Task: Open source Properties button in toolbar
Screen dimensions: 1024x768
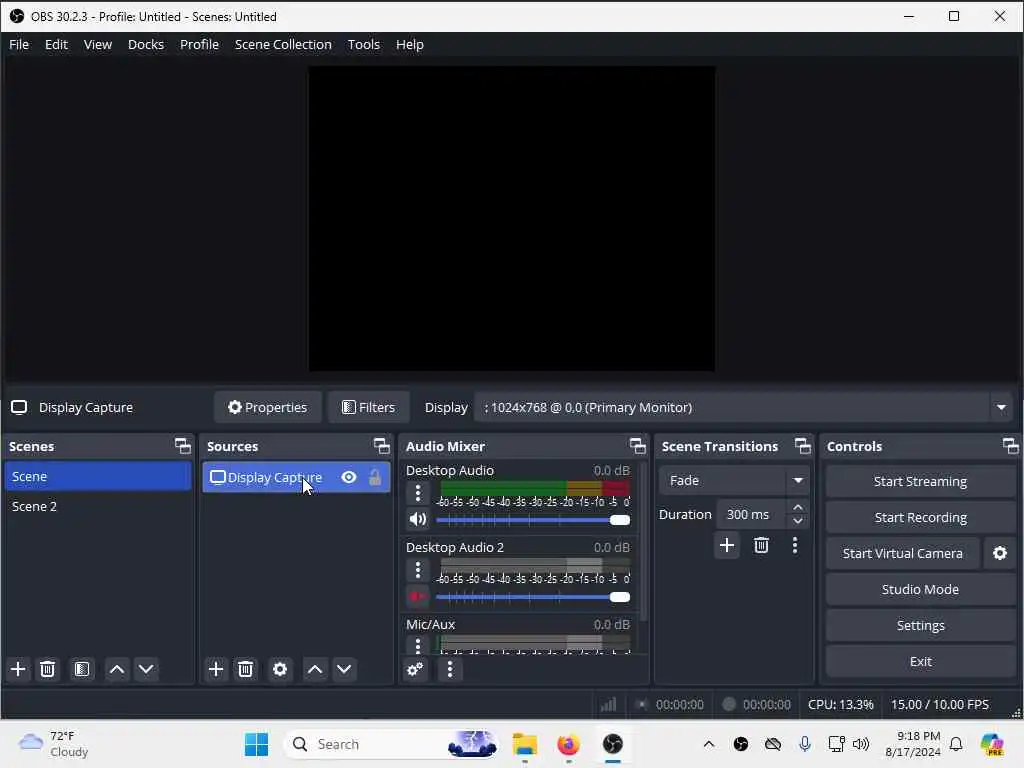Action: click(x=268, y=408)
